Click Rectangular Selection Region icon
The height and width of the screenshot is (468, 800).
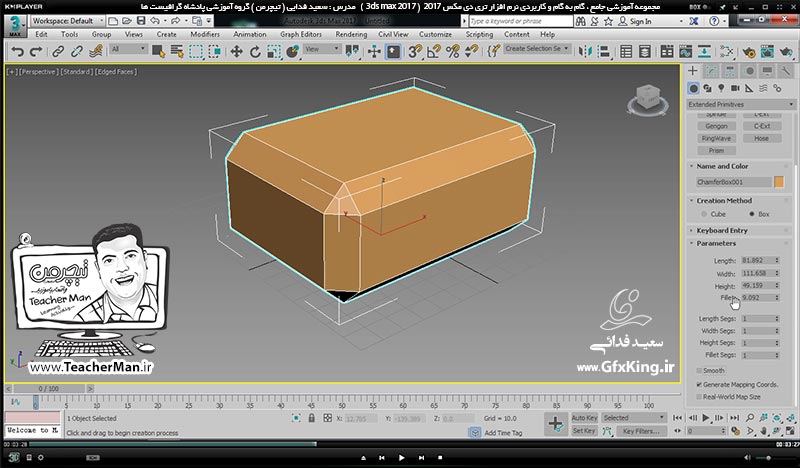point(196,52)
